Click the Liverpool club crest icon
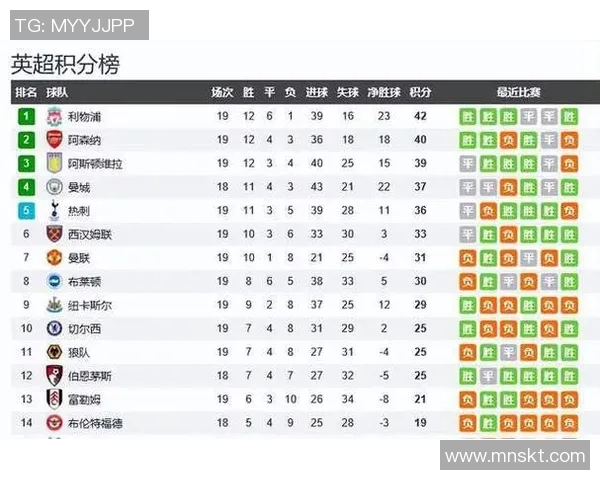This screenshot has width=600, height=480. click(53, 116)
